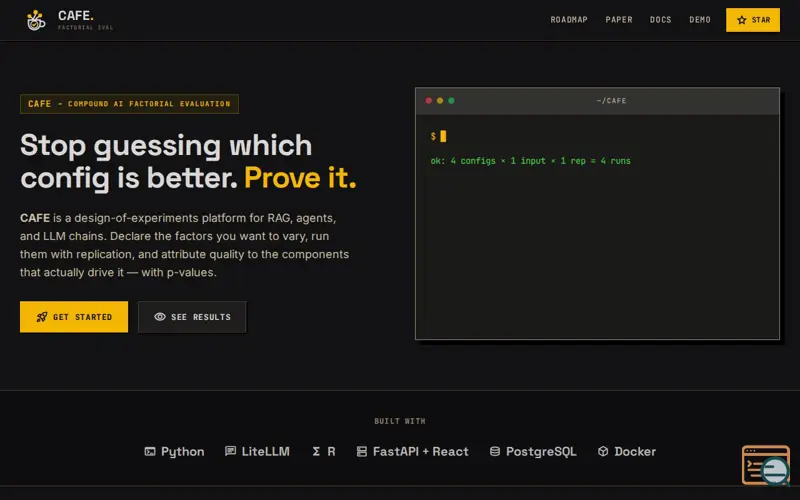Click the Docker cube icon
Image resolution: width=800 pixels, height=500 pixels.
(603, 452)
